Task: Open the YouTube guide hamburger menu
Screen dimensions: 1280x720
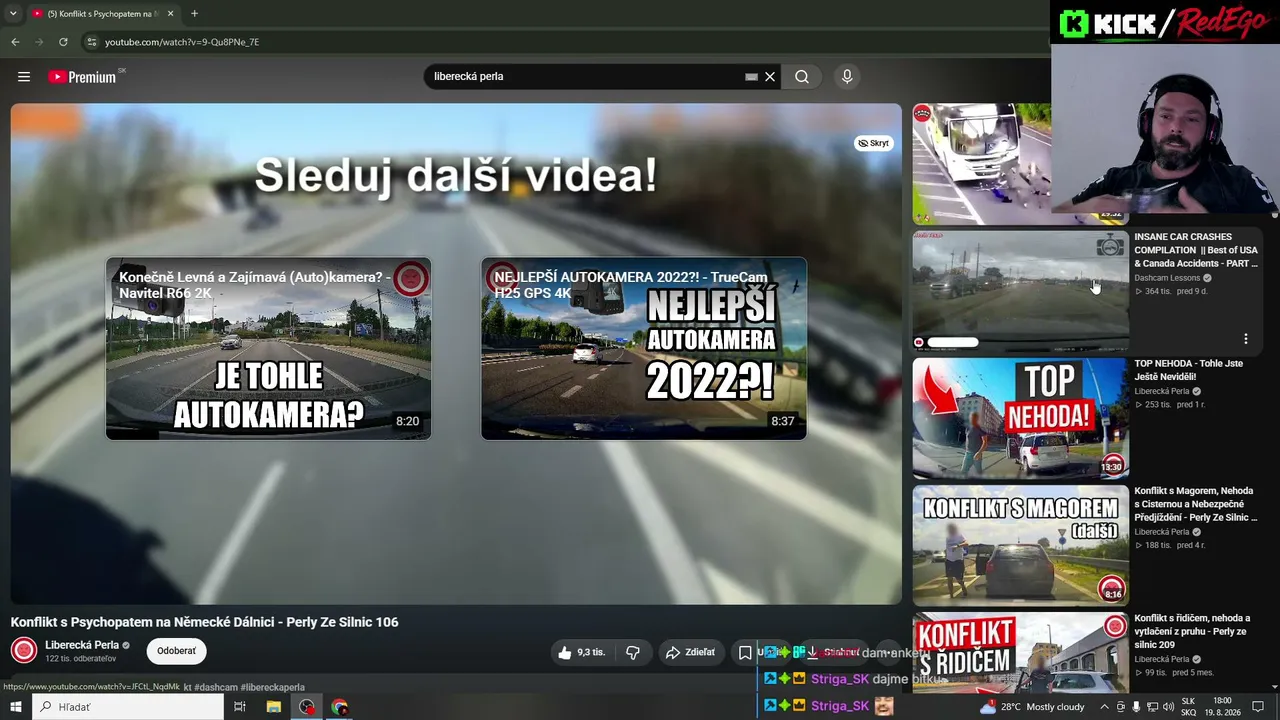Action: (x=24, y=76)
